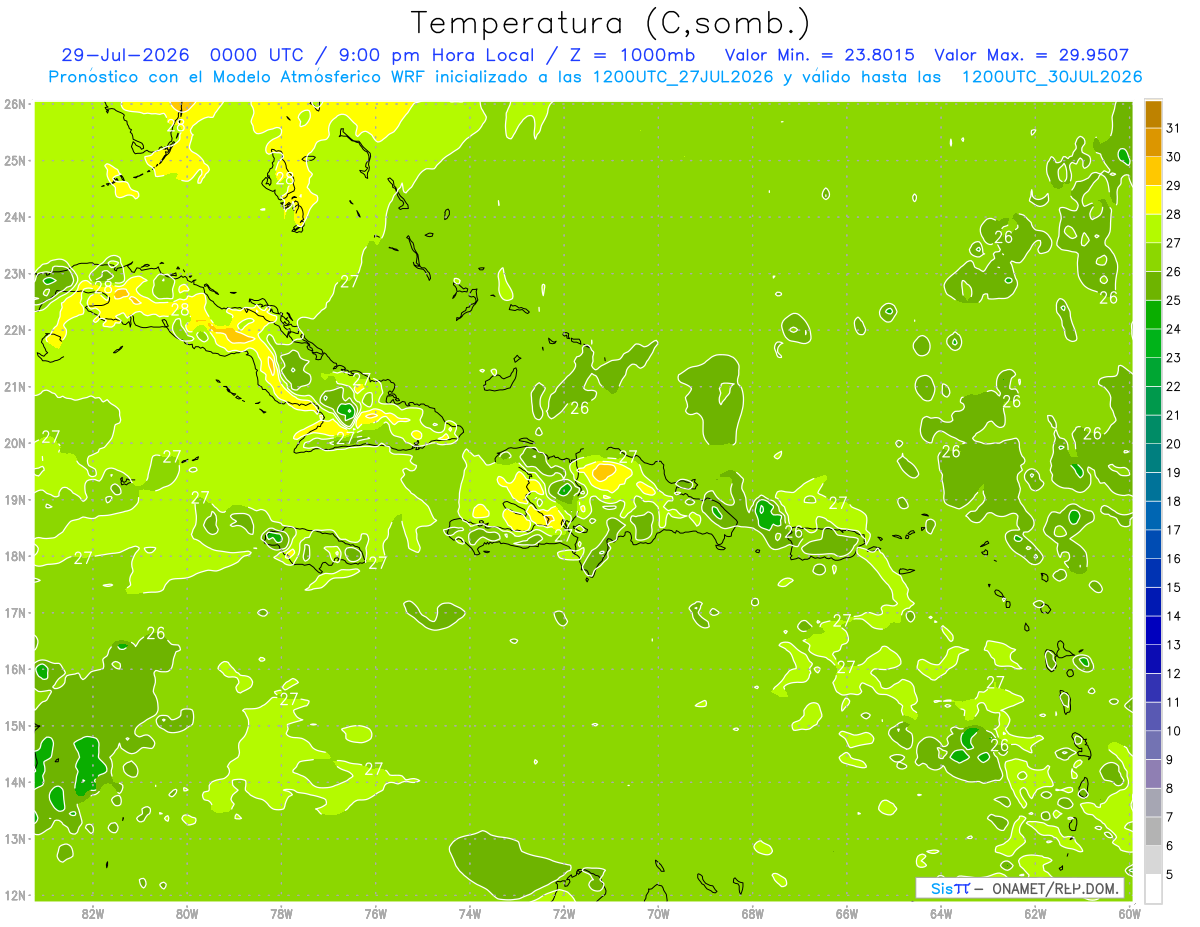Click the light orange swatch between 29 and 30
1200x927 pixels.
[x=1153, y=172]
